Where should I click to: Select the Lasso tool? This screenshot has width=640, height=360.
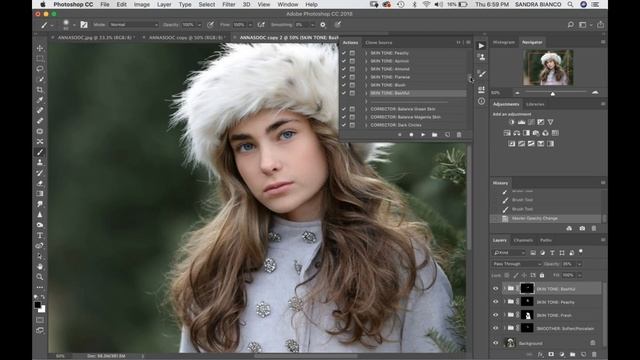coord(40,69)
